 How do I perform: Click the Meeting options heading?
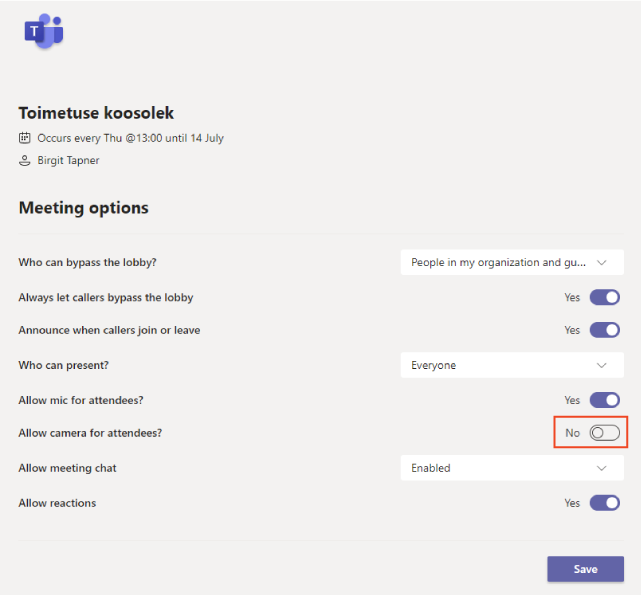(x=83, y=208)
